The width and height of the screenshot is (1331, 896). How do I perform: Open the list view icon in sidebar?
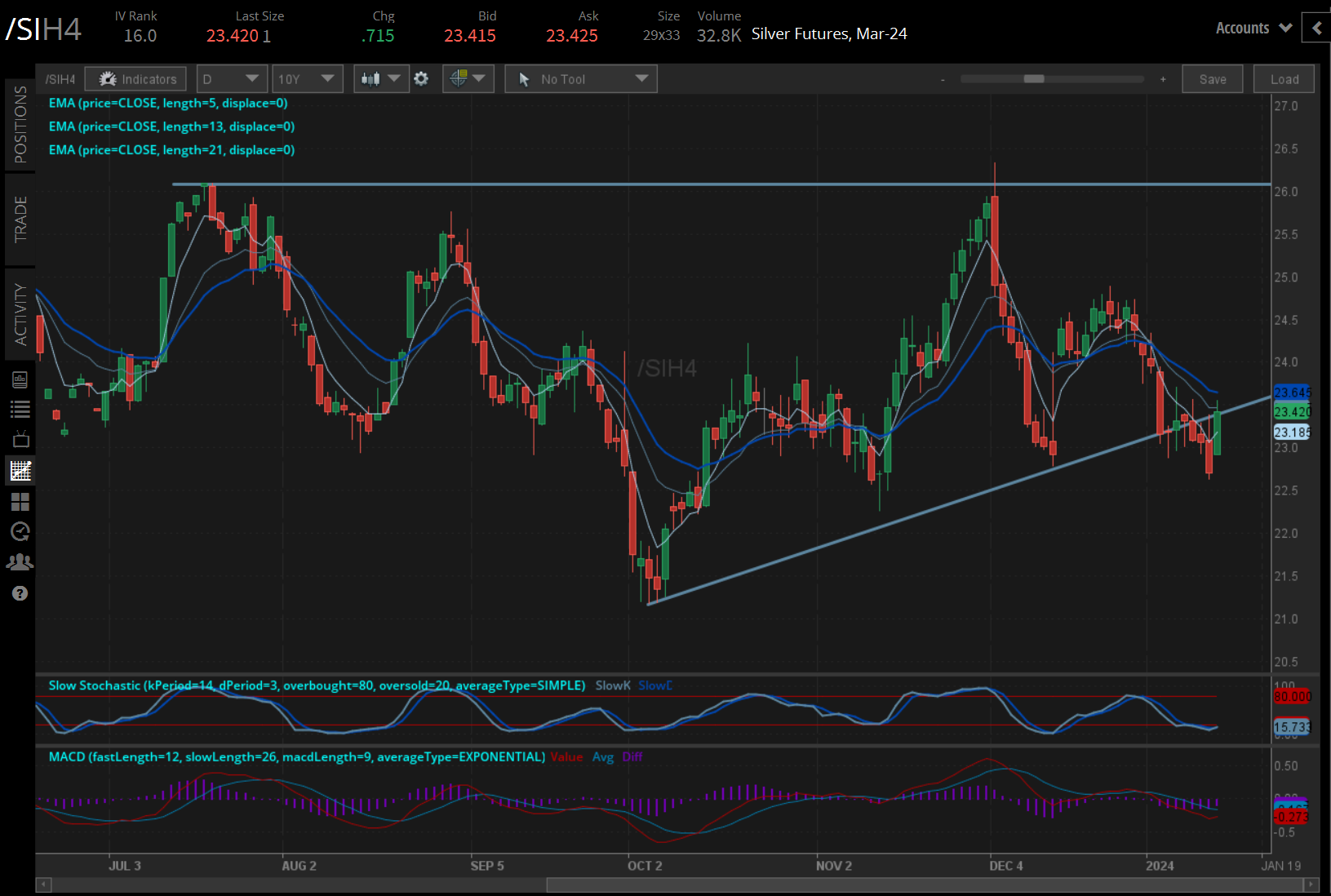click(20, 410)
